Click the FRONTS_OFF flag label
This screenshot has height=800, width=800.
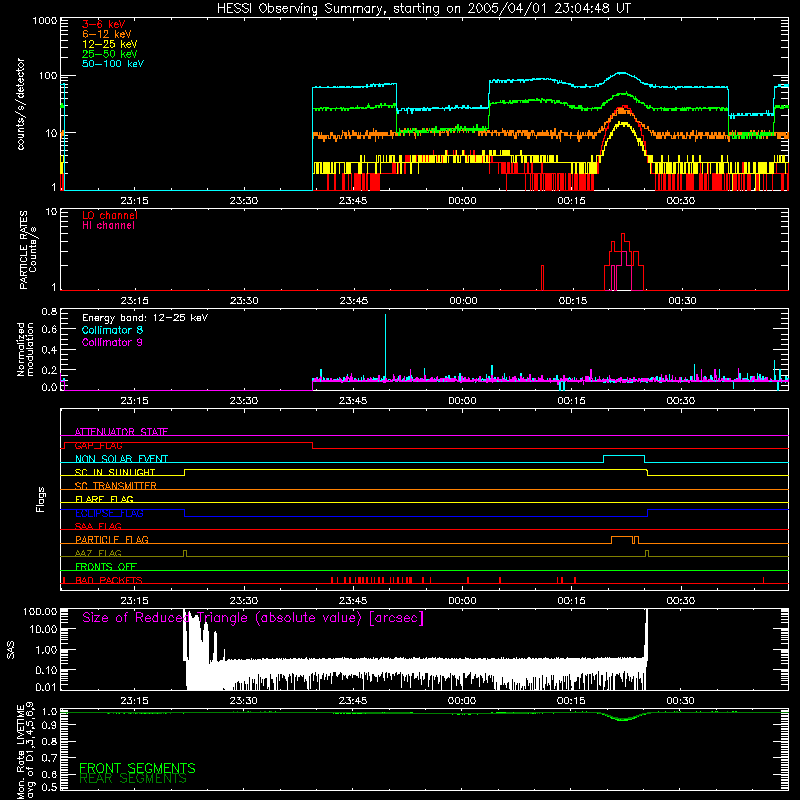coord(106,566)
